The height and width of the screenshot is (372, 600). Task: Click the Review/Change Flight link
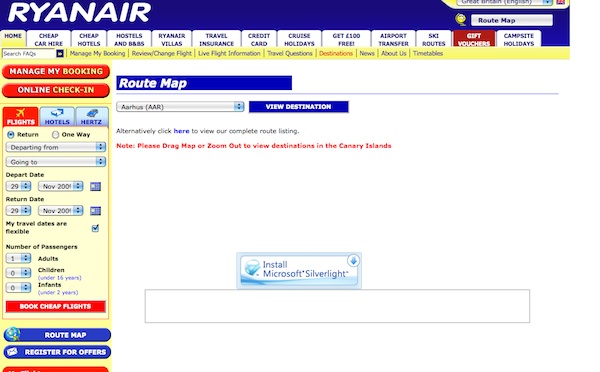(161, 54)
